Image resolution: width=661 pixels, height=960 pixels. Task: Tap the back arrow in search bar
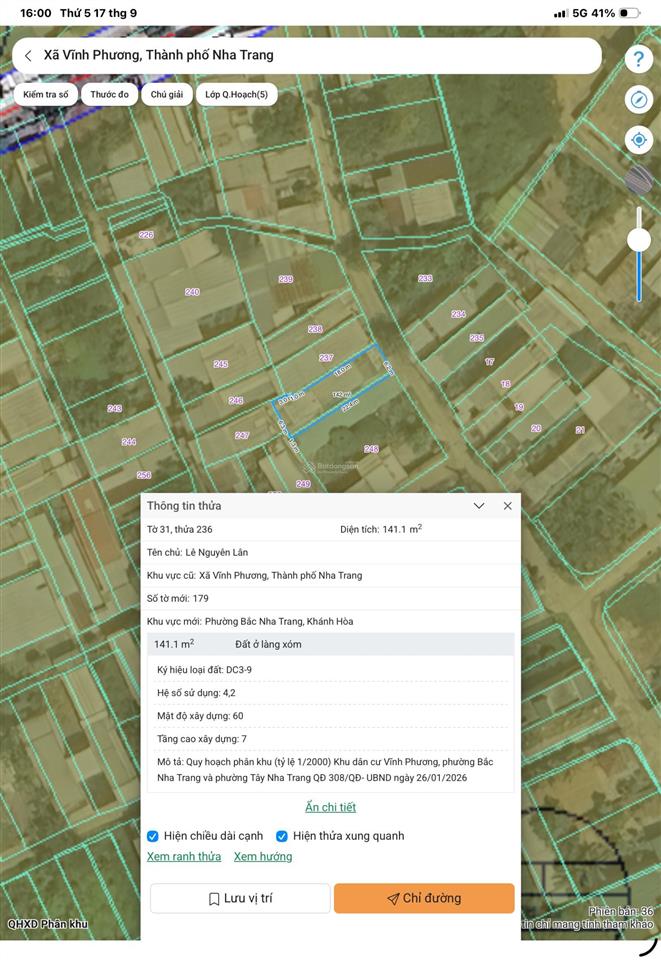point(28,56)
